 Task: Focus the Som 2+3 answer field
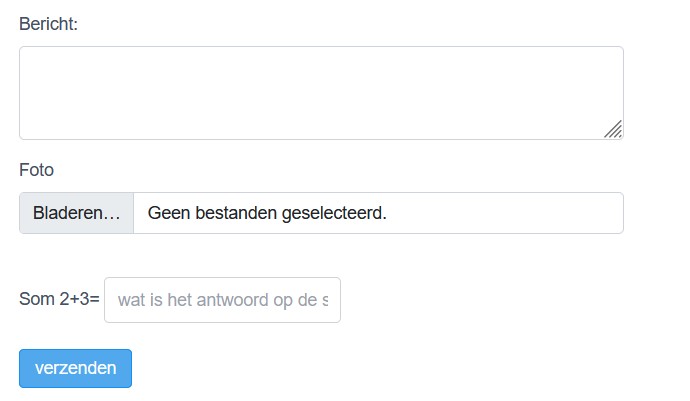pyautogui.click(x=222, y=300)
